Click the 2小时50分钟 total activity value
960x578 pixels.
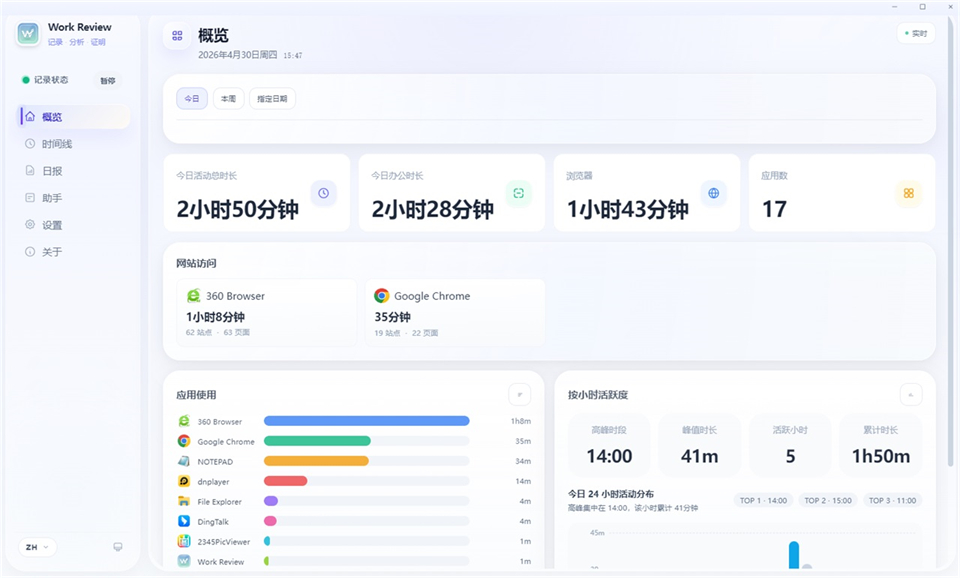238,209
